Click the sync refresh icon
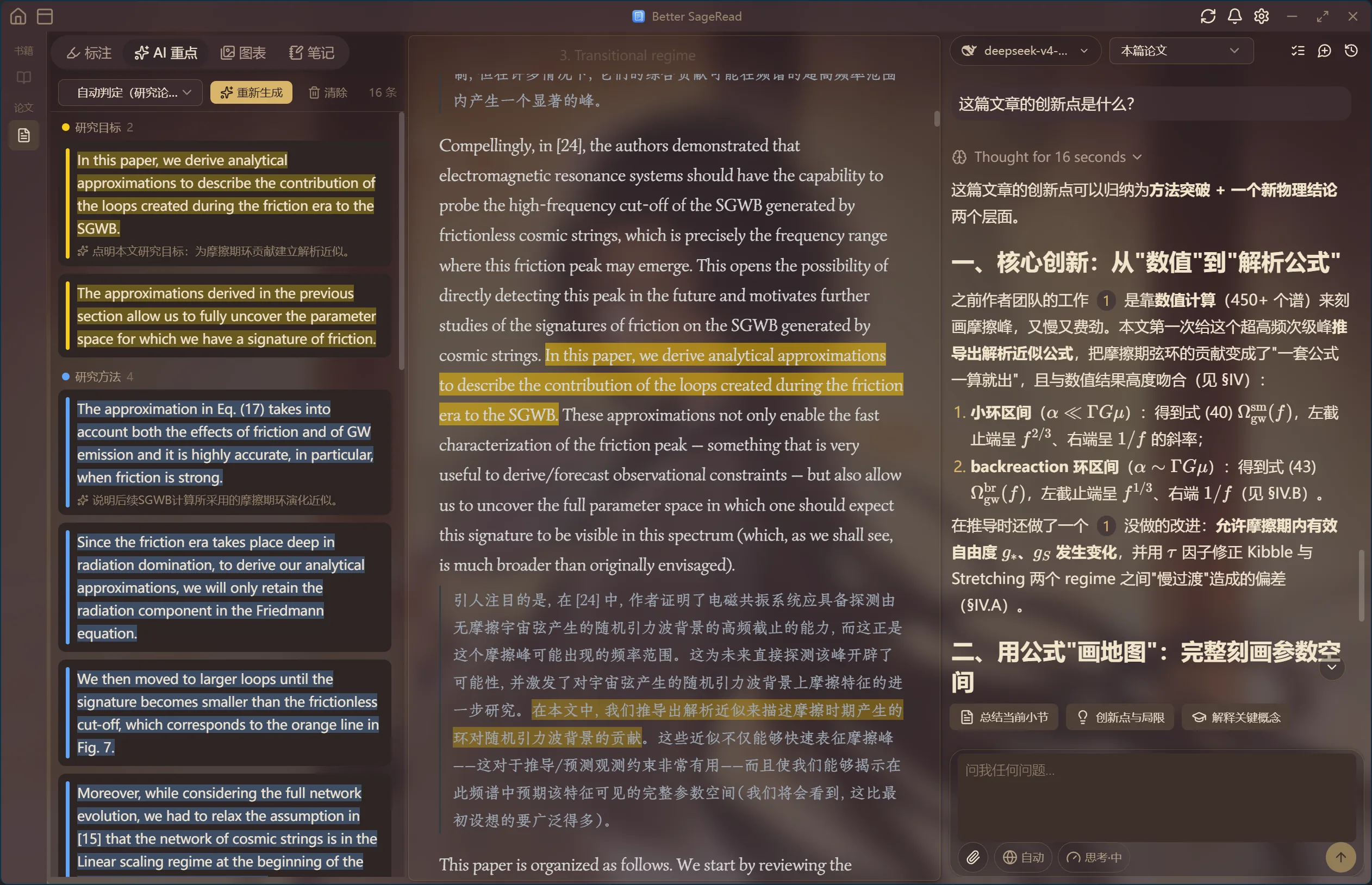This screenshot has height=885, width=1372. (x=1208, y=16)
